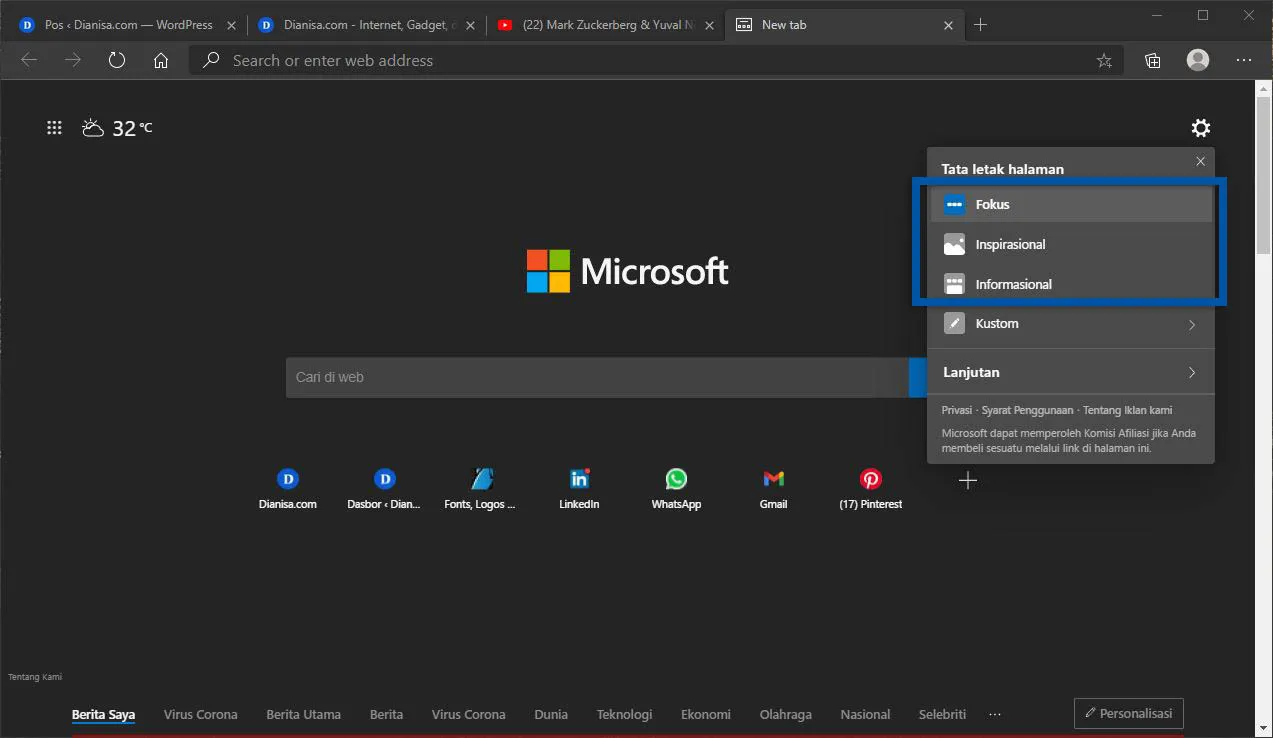Click the browser profile avatar icon
1273x738 pixels.
1197,60
